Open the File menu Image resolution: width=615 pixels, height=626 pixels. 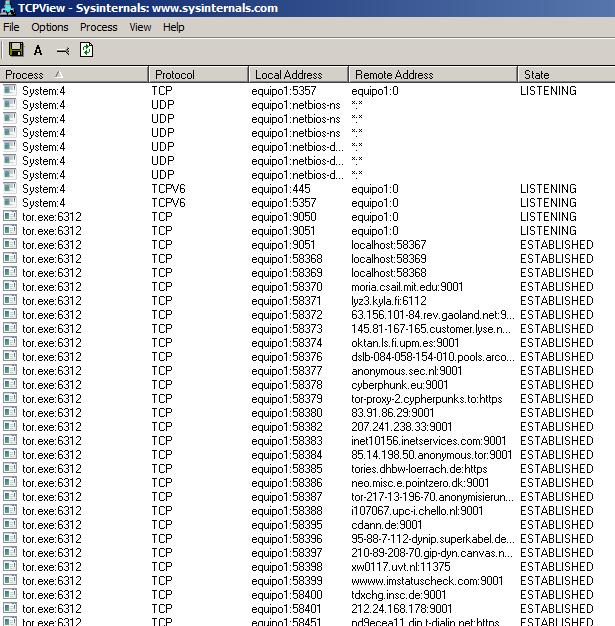[11, 27]
